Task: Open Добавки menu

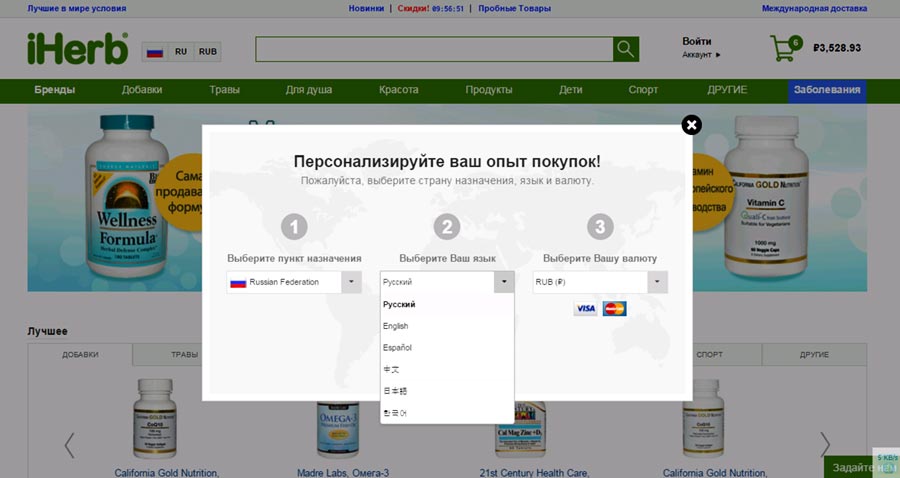Action: [x=142, y=90]
